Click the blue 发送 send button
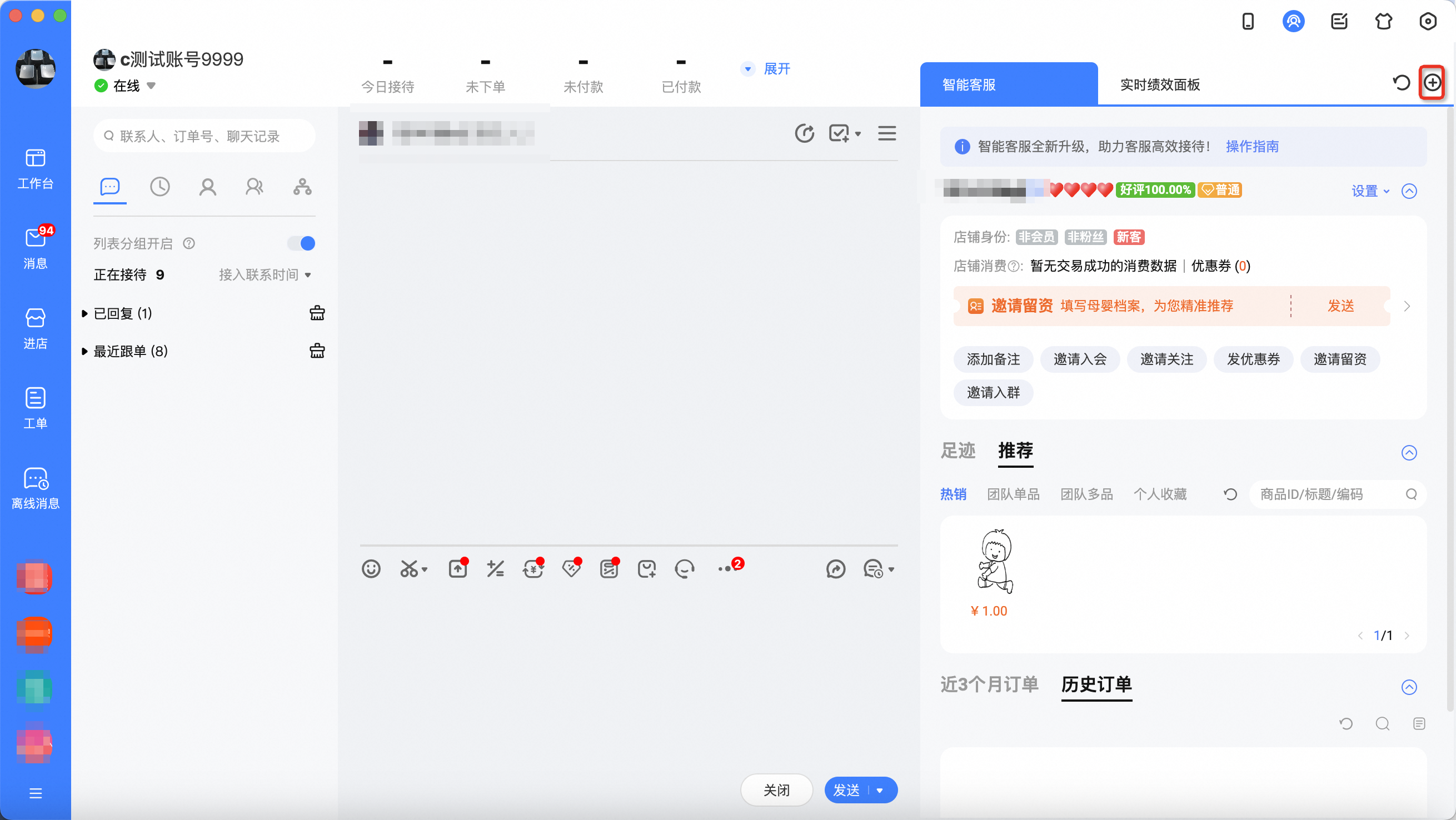Image resolution: width=1456 pixels, height=820 pixels. pos(847,791)
